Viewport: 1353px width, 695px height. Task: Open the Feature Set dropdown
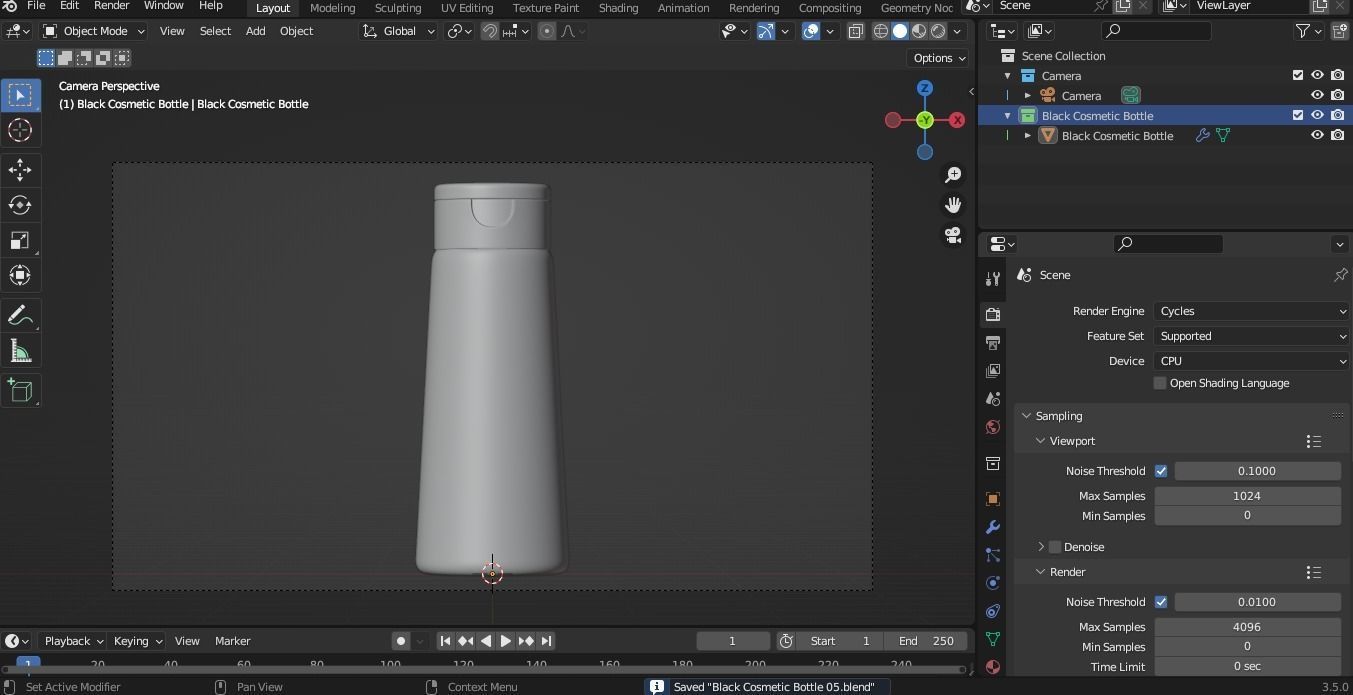pos(1252,336)
